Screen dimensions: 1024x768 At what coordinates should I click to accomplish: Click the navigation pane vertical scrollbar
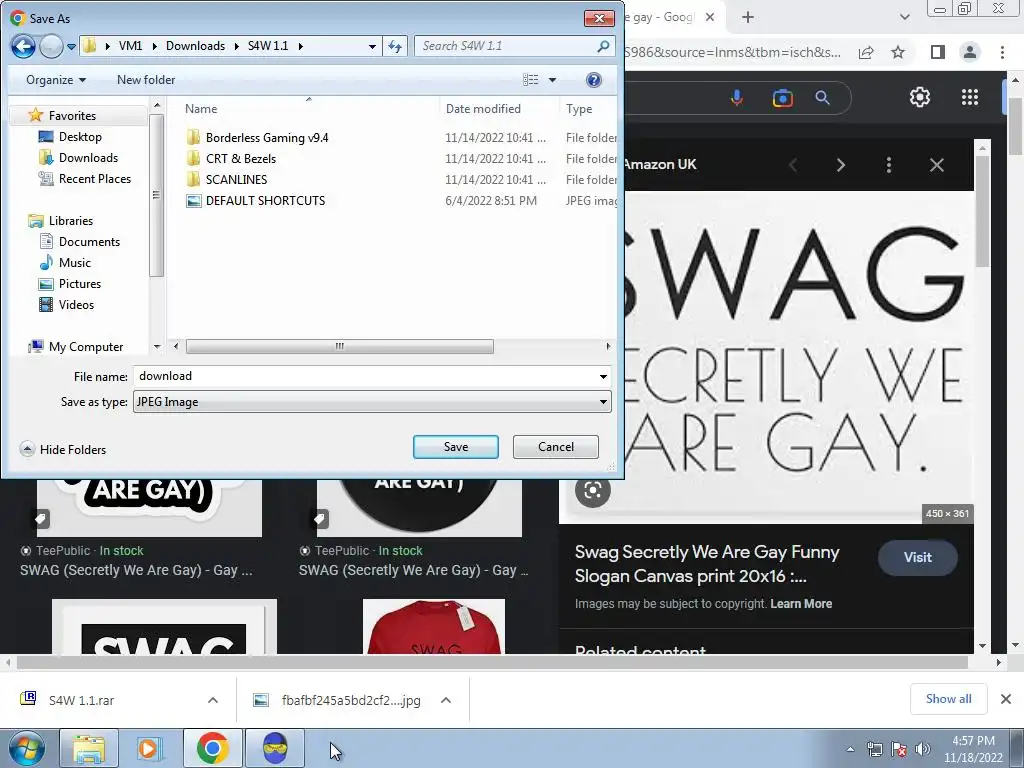(x=156, y=195)
